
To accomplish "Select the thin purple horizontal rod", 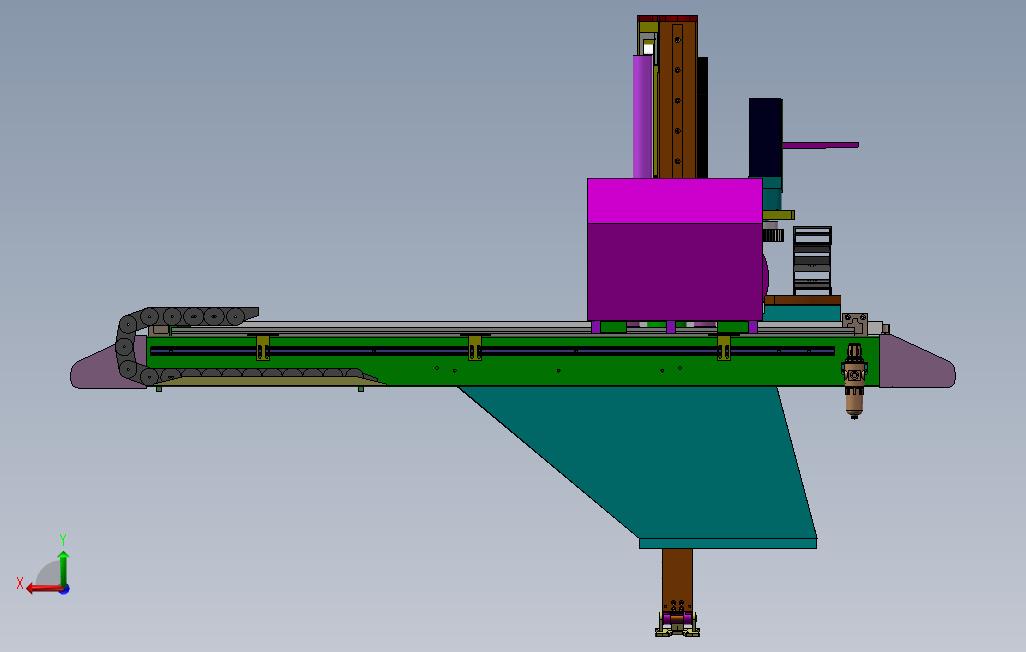I will 821,145.
